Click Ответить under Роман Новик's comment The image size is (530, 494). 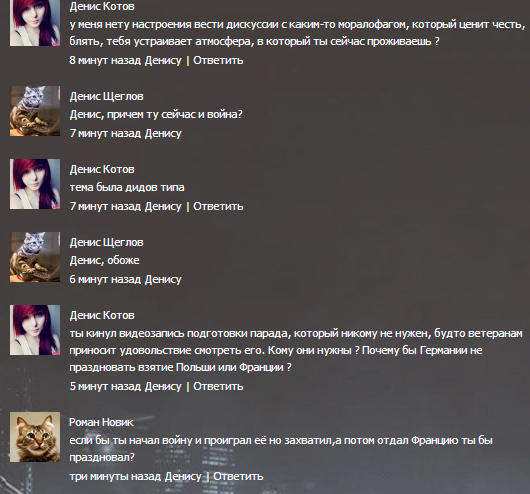(238, 476)
